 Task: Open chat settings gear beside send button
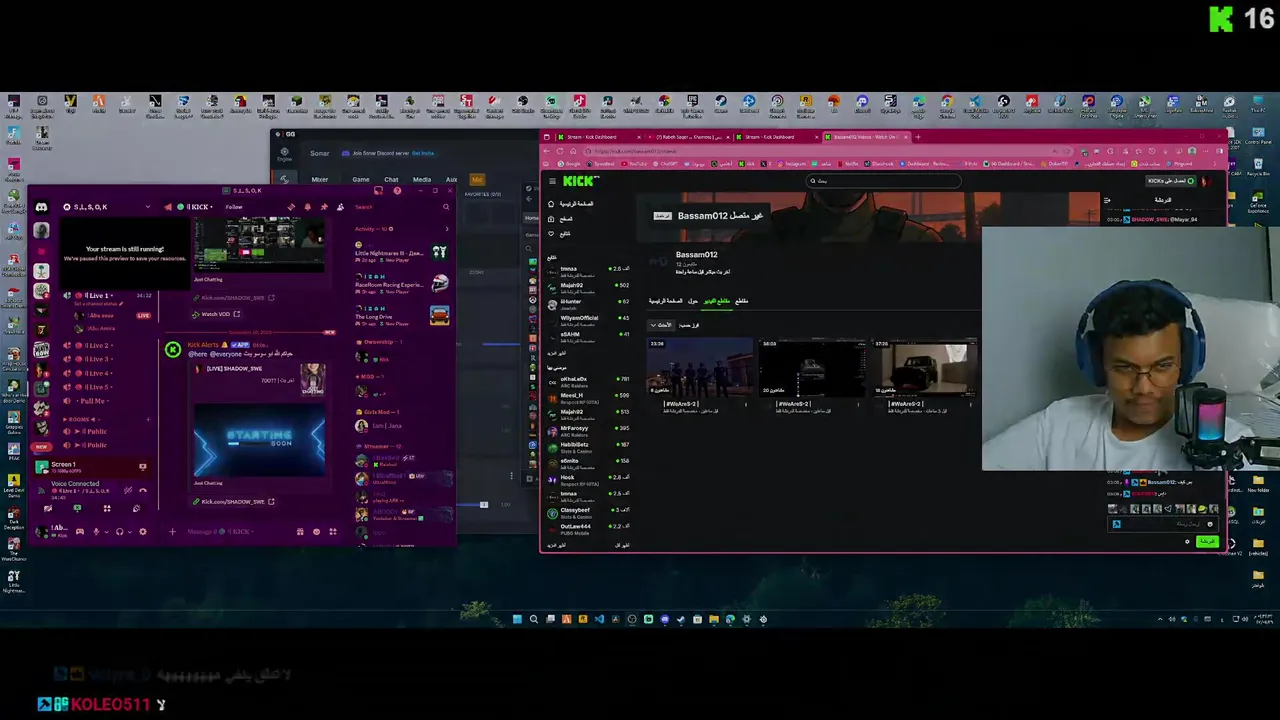click(x=1187, y=541)
